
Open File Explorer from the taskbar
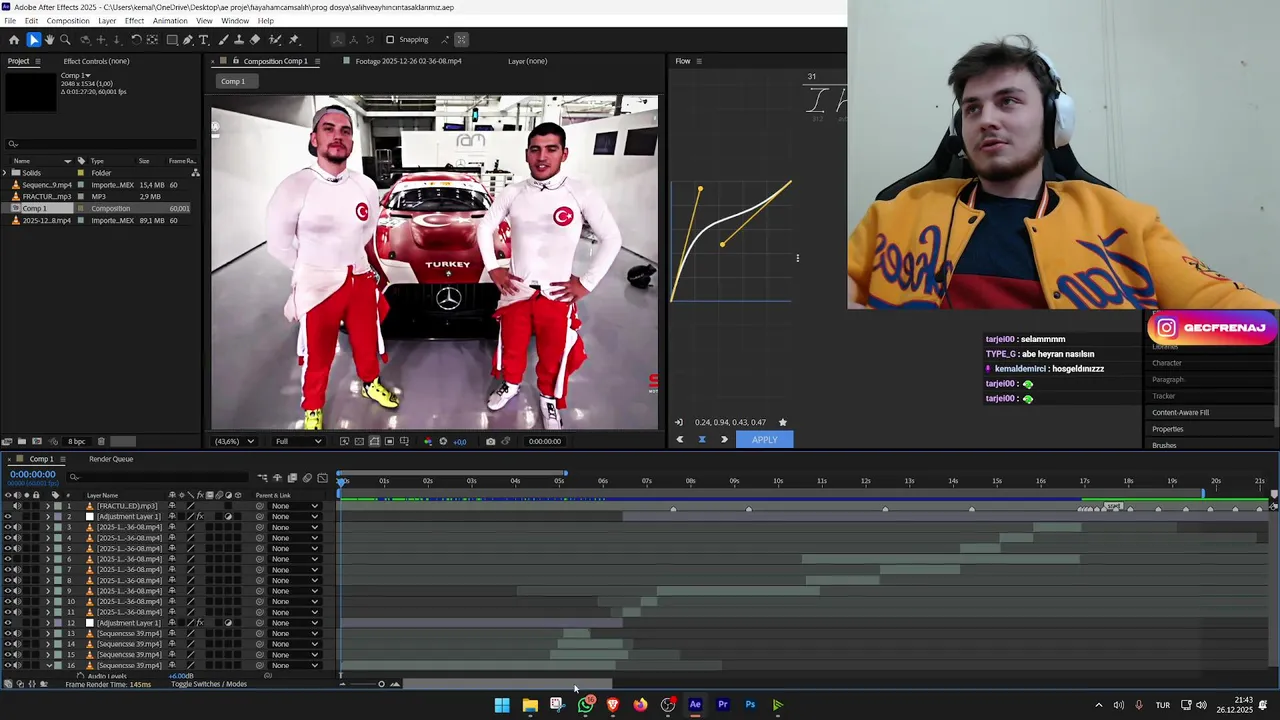[530, 705]
